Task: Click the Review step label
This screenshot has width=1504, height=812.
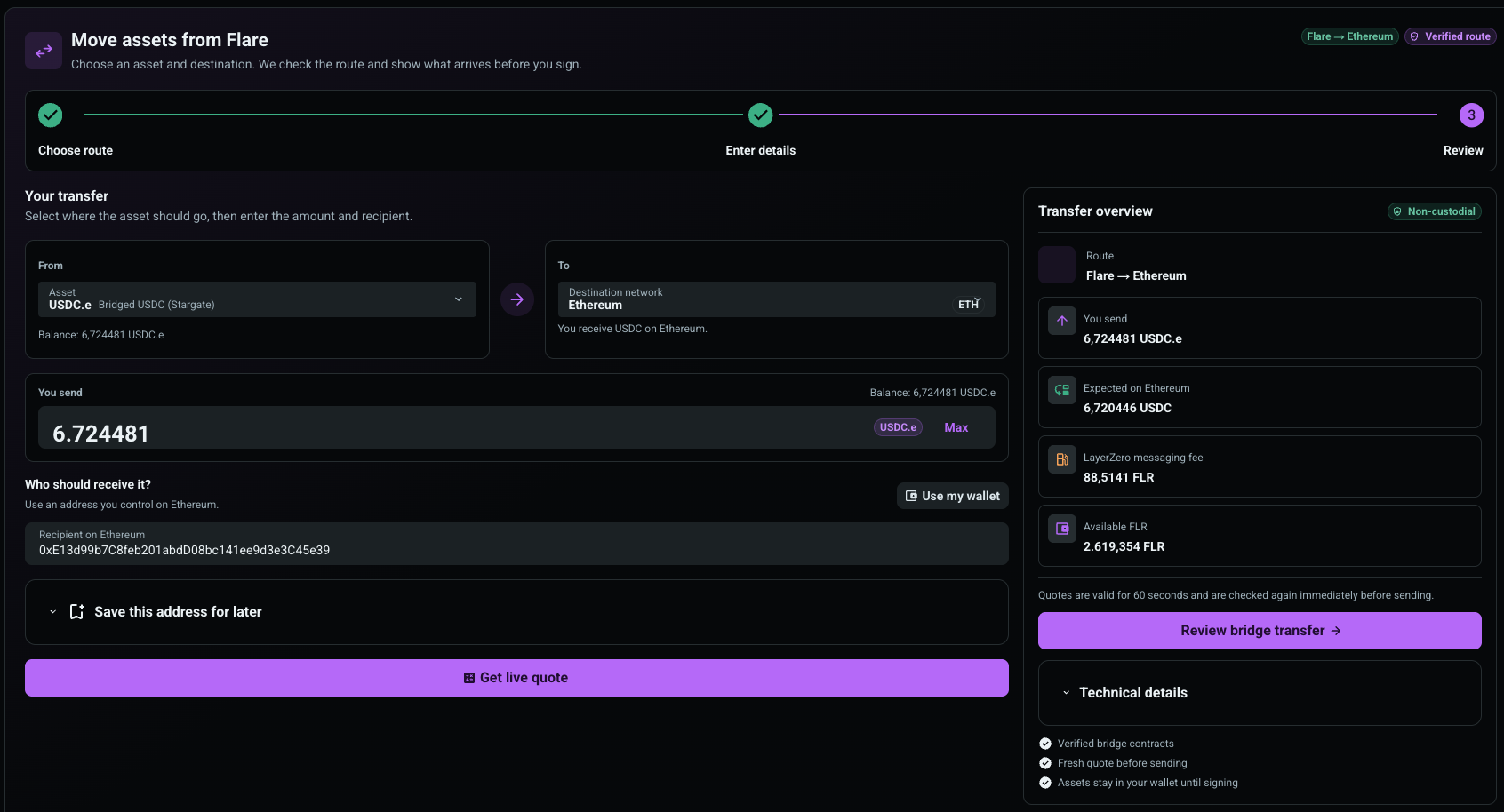Action: pyautogui.click(x=1463, y=150)
